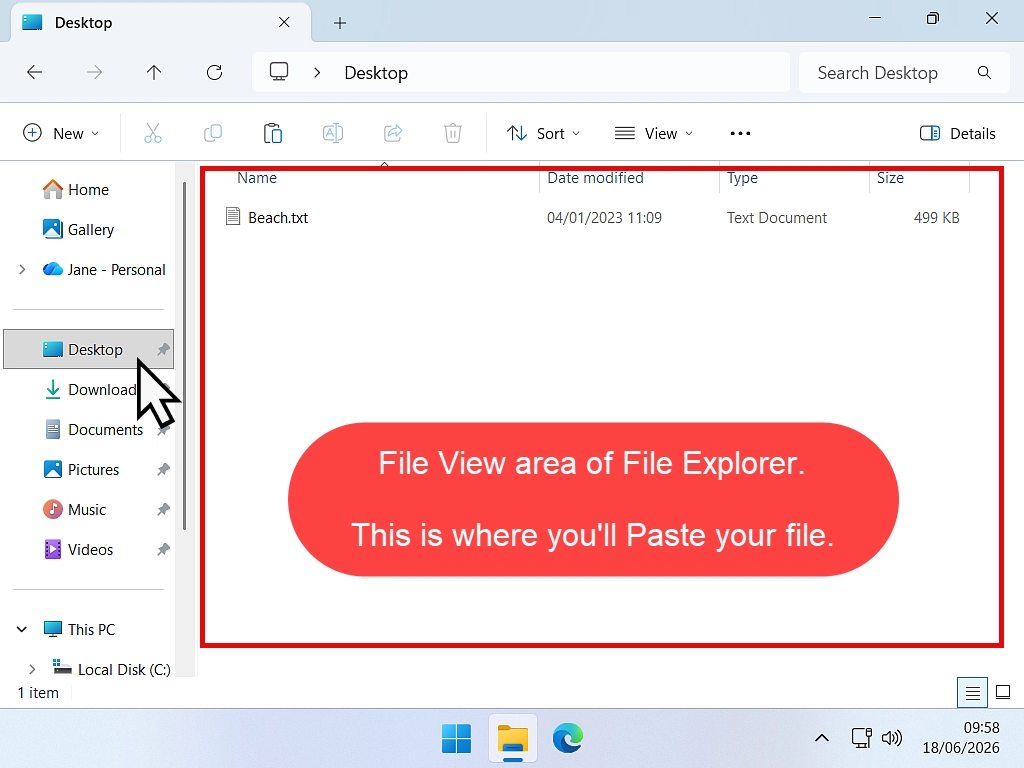
Task: Open Pictures in the navigation pane
Action: coord(81,470)
